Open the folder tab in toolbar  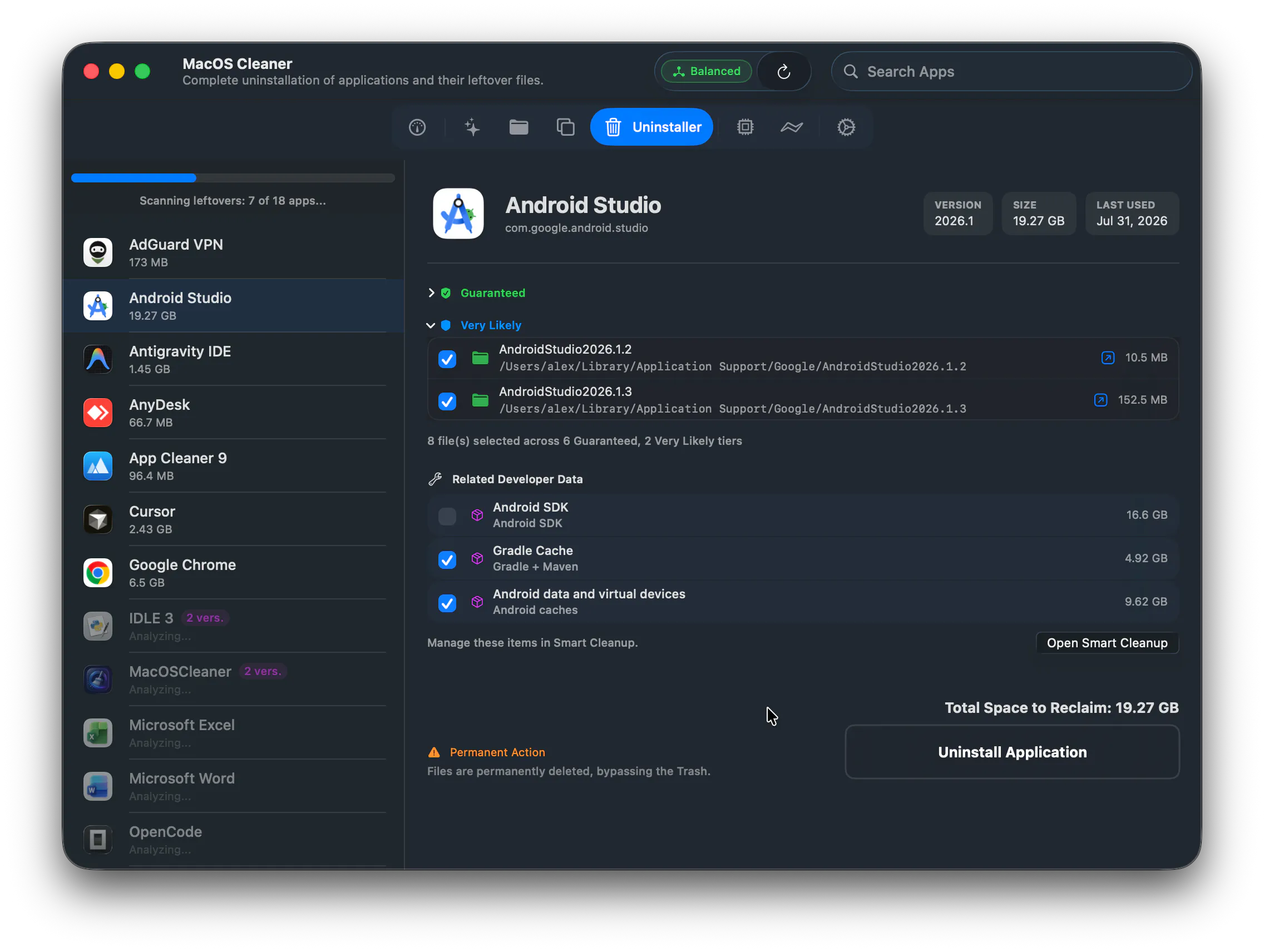519,127
